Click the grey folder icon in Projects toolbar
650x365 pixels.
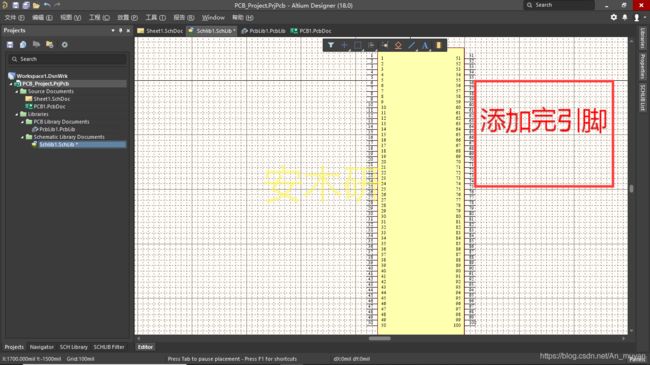[x=36, y=44]
